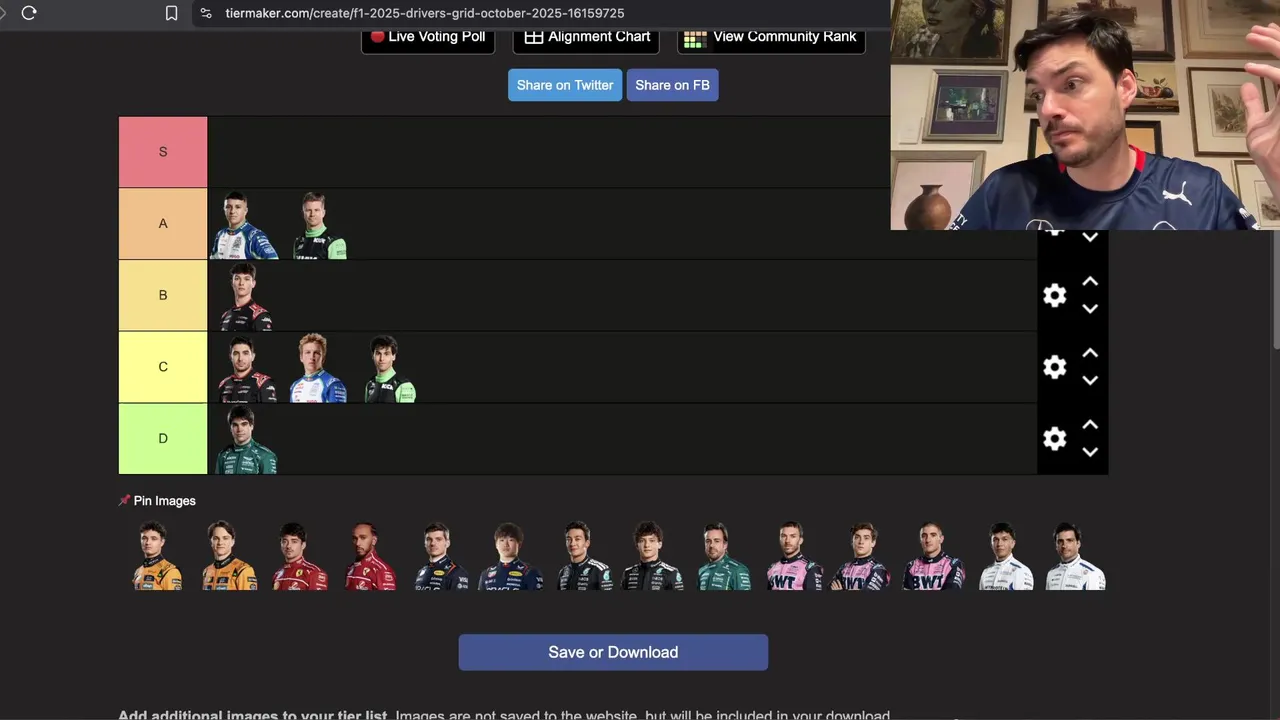Screen dimensions: 1280x720
Task: Select last white-suited driver in pool
Action: (x=1076, y=556)
